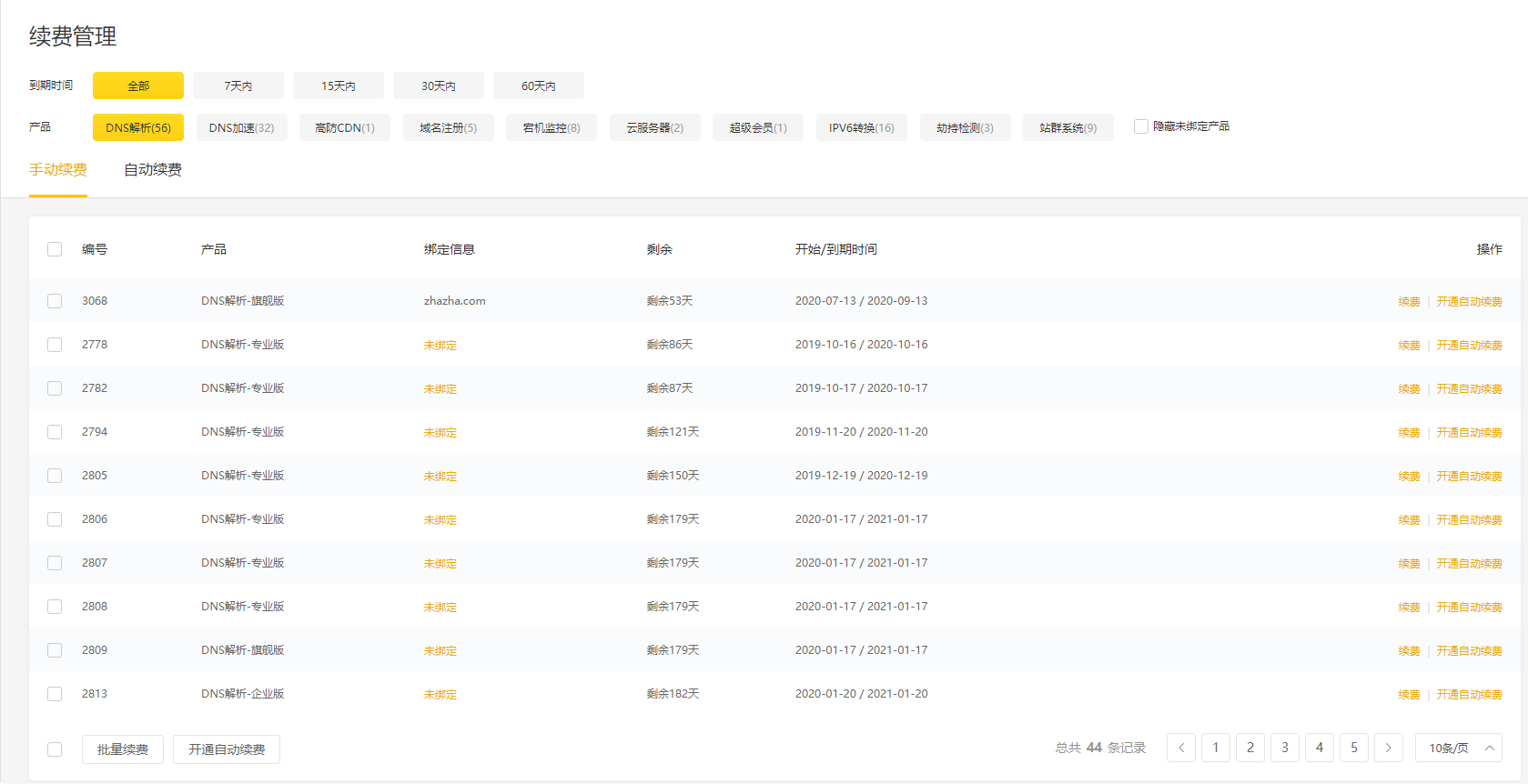The image size is (1528, 784).
Task: Click 开通自动续费 link for record 3068
Action: pyautogui.click(x=1469, y=302)
